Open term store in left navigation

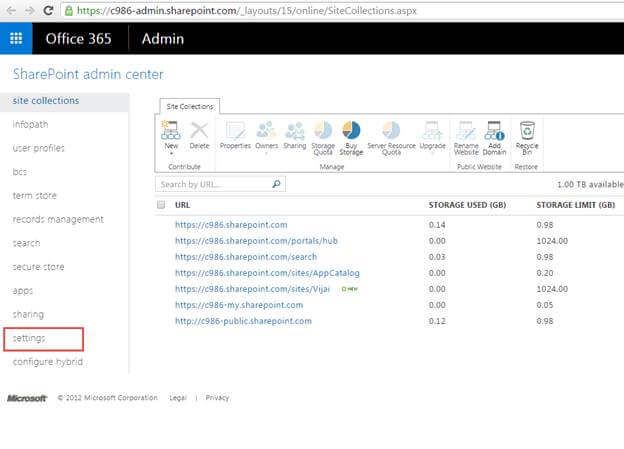[x=35, y=195]
